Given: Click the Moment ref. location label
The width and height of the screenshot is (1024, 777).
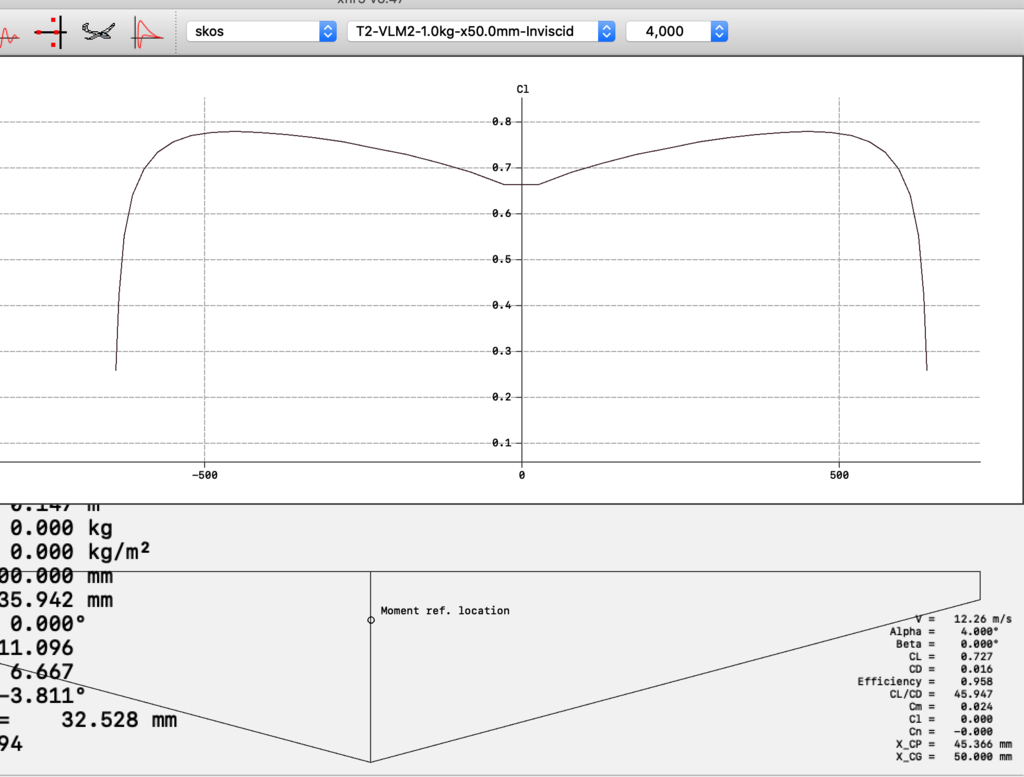Looking at the screenshot, I should point(445,611).
